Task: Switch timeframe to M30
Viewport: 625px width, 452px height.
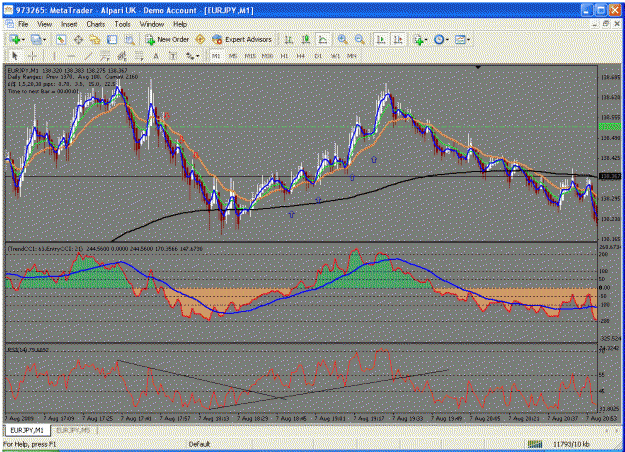Action: 267,56
